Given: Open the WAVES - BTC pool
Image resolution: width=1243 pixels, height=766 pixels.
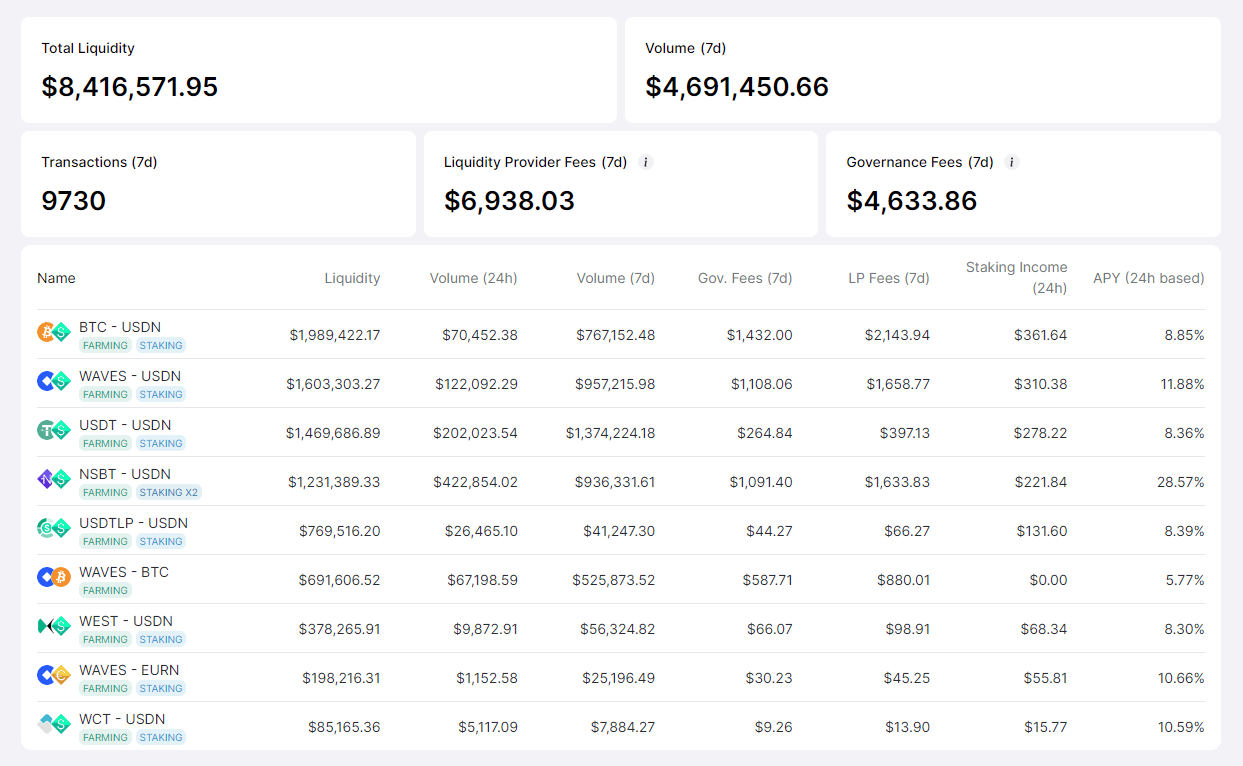Looking at the screenshot, I should point(620,579).
